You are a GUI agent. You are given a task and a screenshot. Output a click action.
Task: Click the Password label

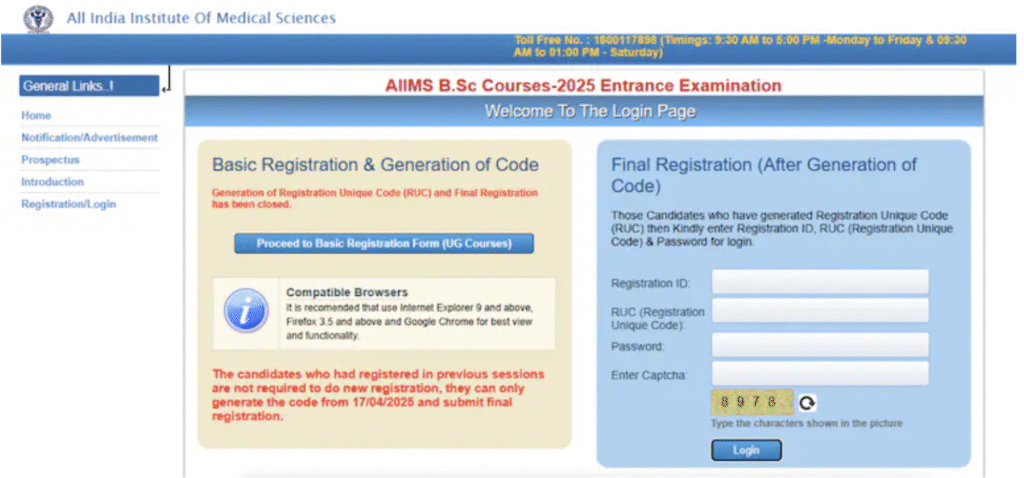(637, 346)
